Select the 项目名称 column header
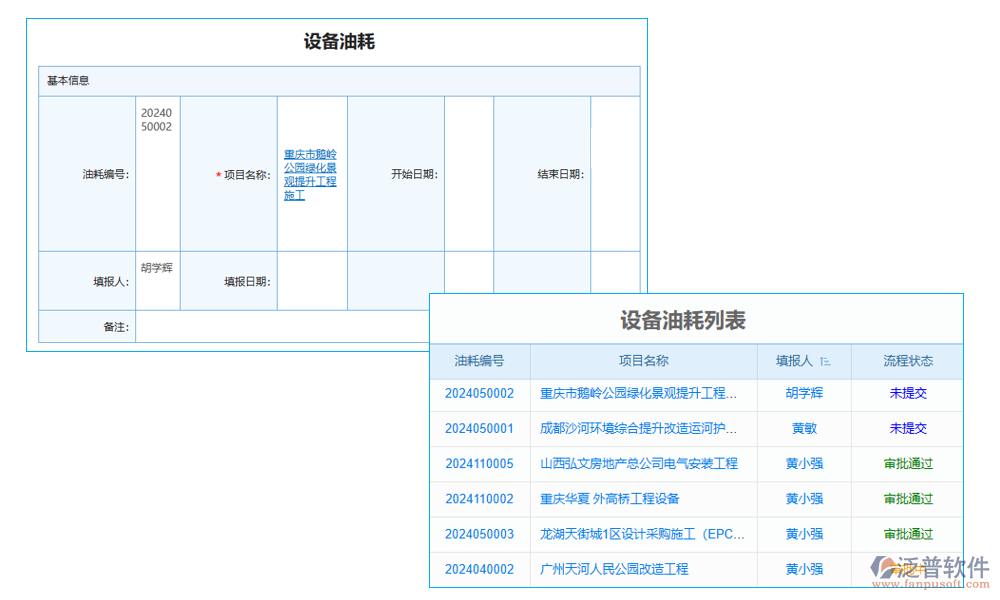 pyautogui.click(x=640, y=361)
